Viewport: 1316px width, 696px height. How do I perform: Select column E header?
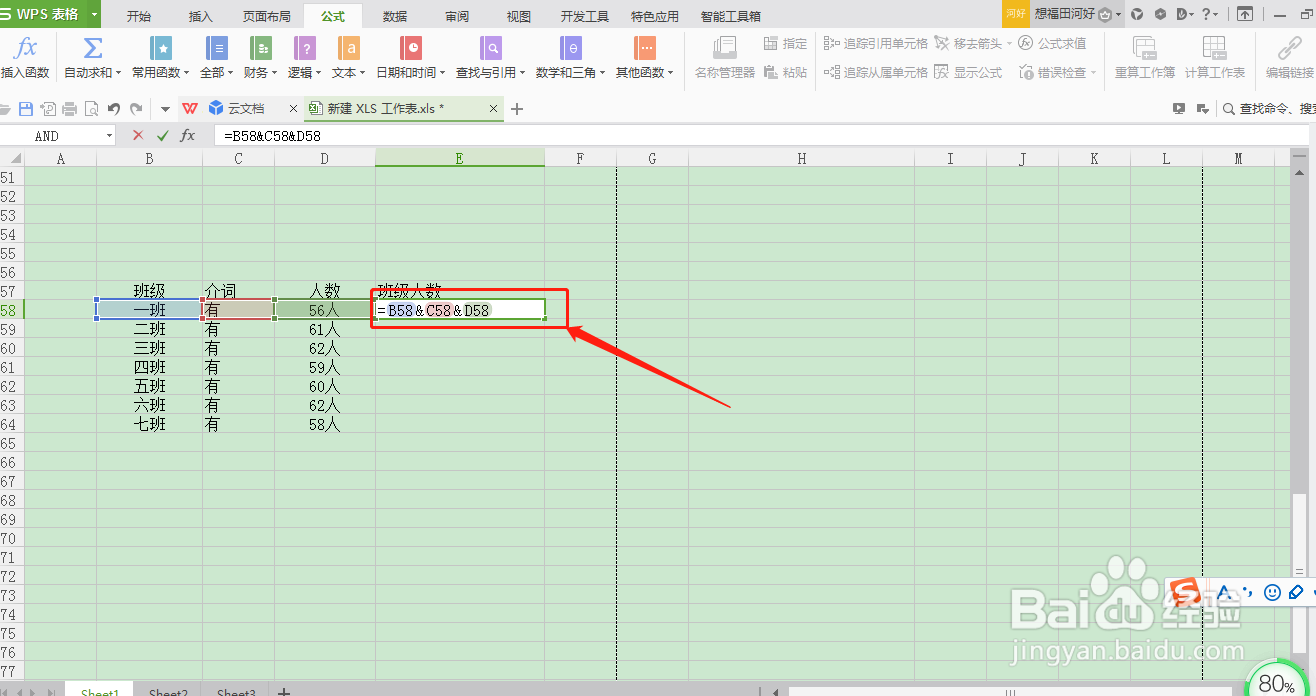coord(460,158)
